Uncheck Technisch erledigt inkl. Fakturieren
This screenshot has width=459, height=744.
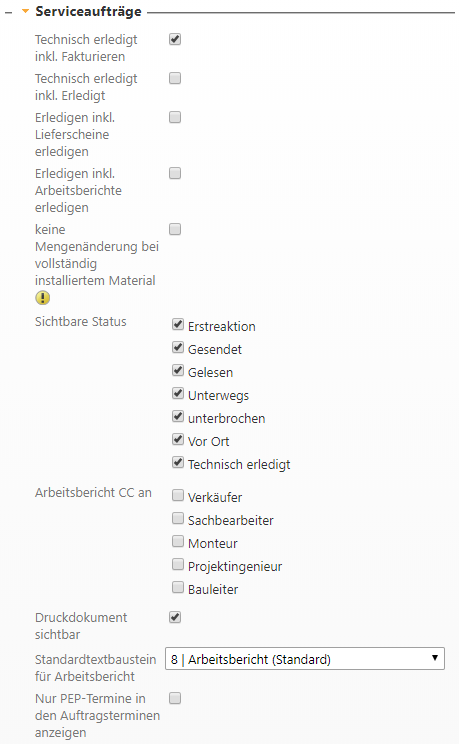pos(175,39)
